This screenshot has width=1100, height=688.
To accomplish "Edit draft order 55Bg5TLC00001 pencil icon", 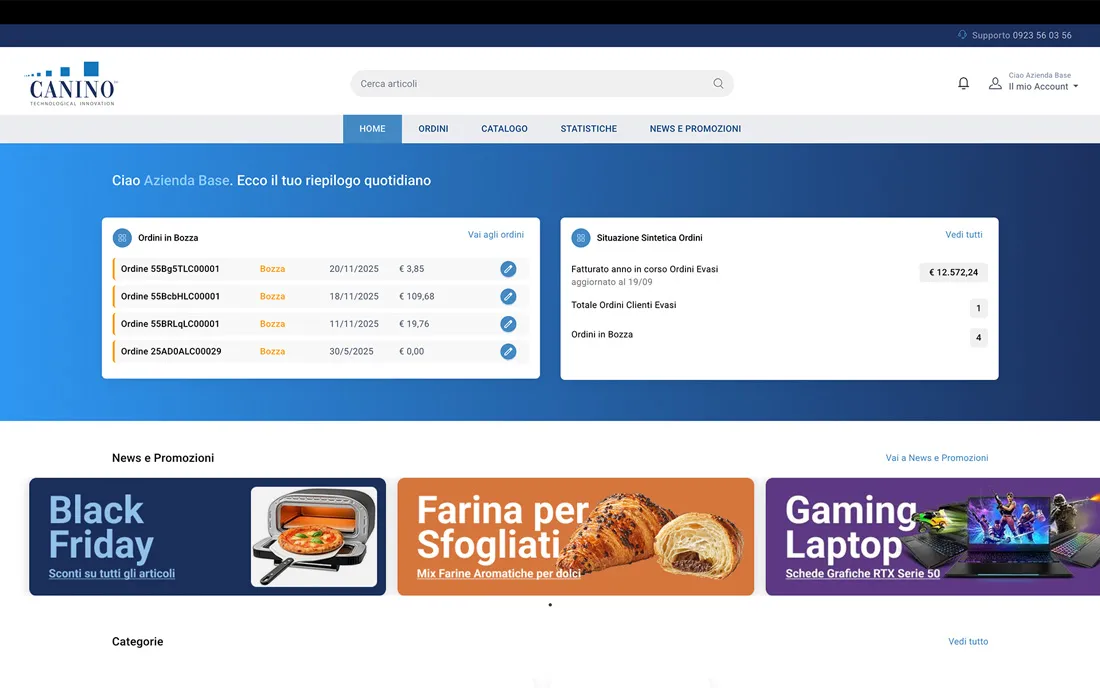I will tap(508, 269).
